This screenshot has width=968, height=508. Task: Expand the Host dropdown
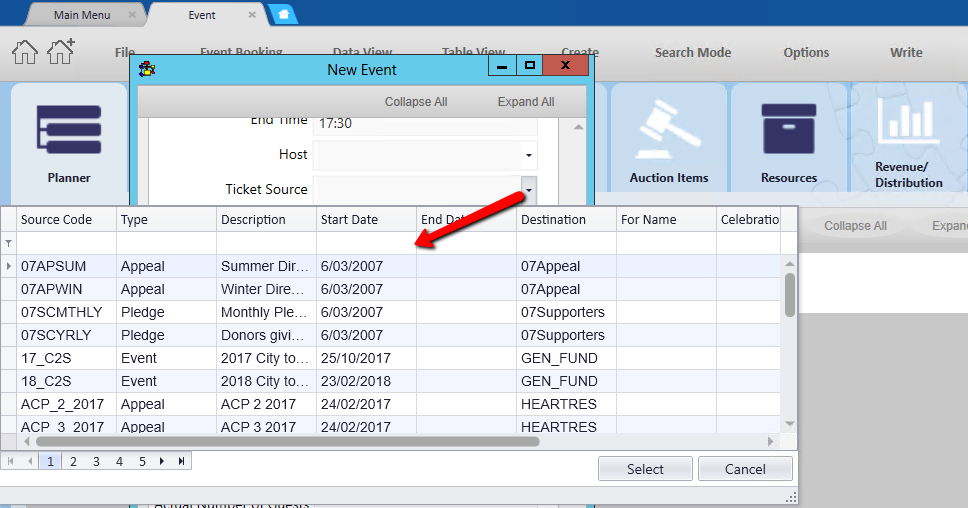(528, 156)
